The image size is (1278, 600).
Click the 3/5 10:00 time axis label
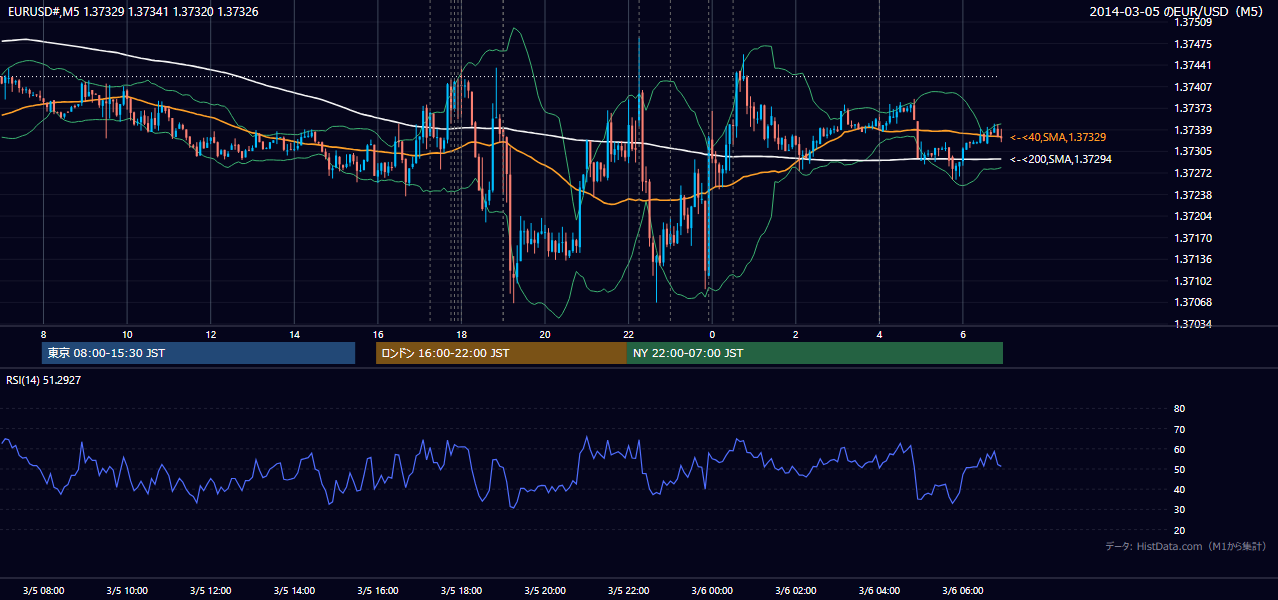(x=127, y=590)
